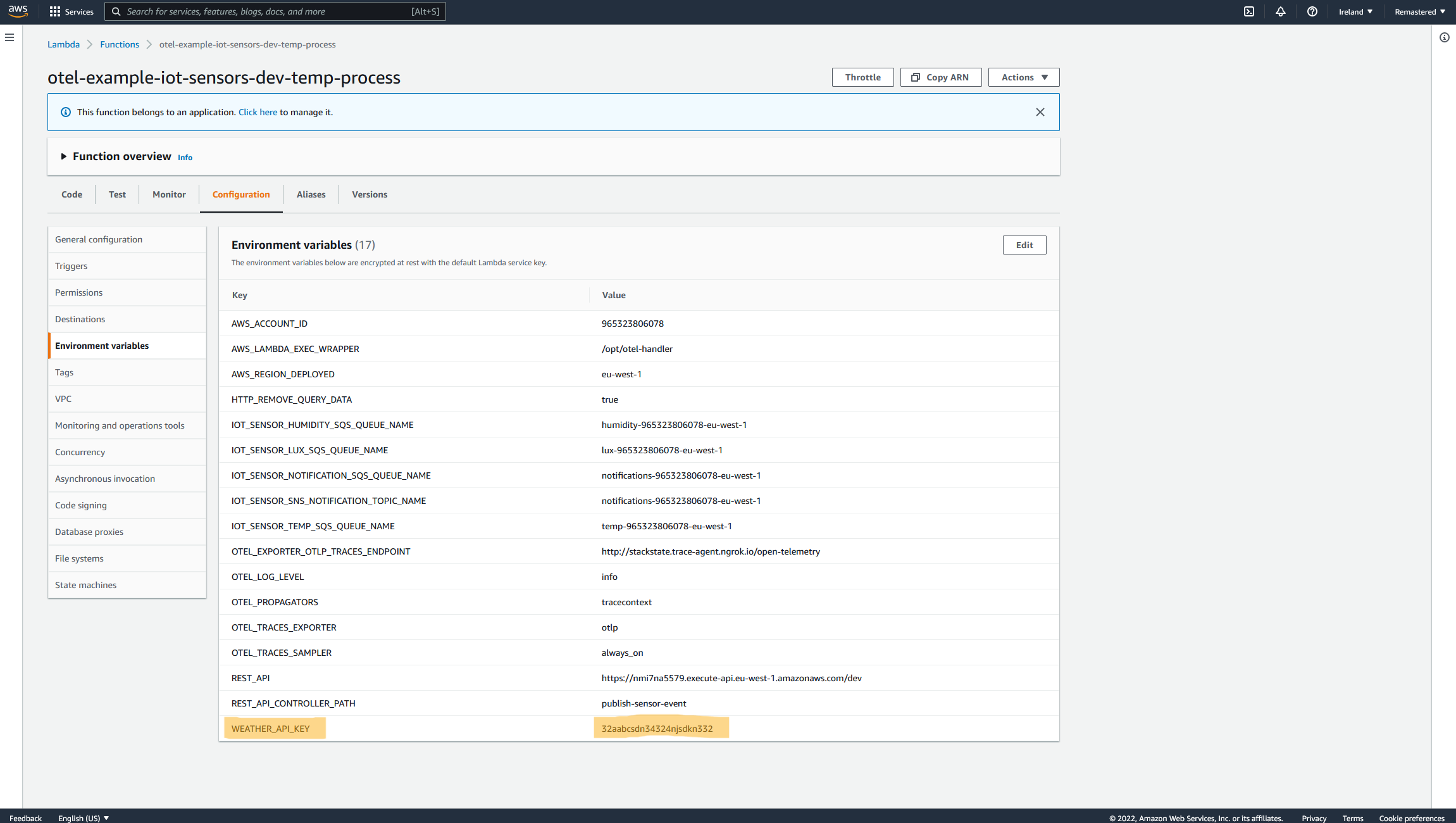
Task: Select Environment variables in side menu
Action: point(127,346)
